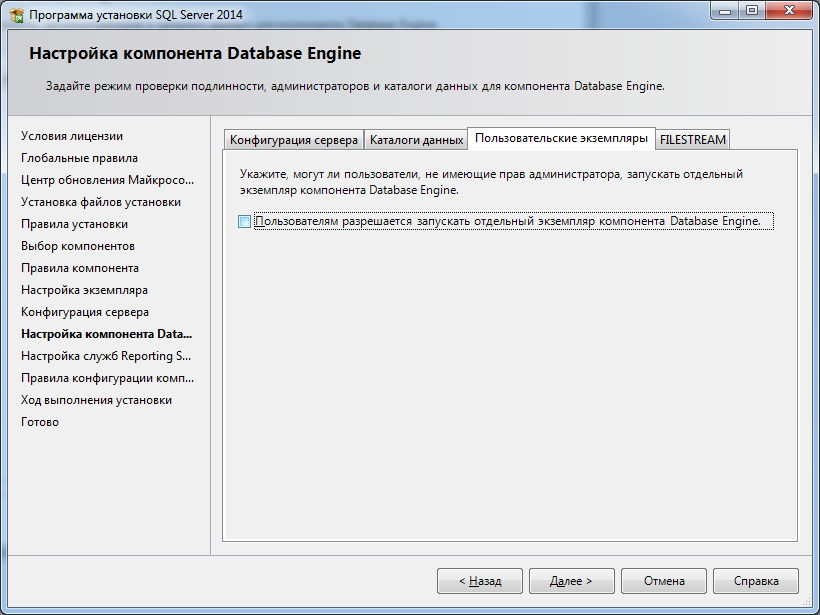The image size is (820, 615).
Task: Cancel setup with the Отмена button
Action: pyautogui.click(x=664, y=581)
